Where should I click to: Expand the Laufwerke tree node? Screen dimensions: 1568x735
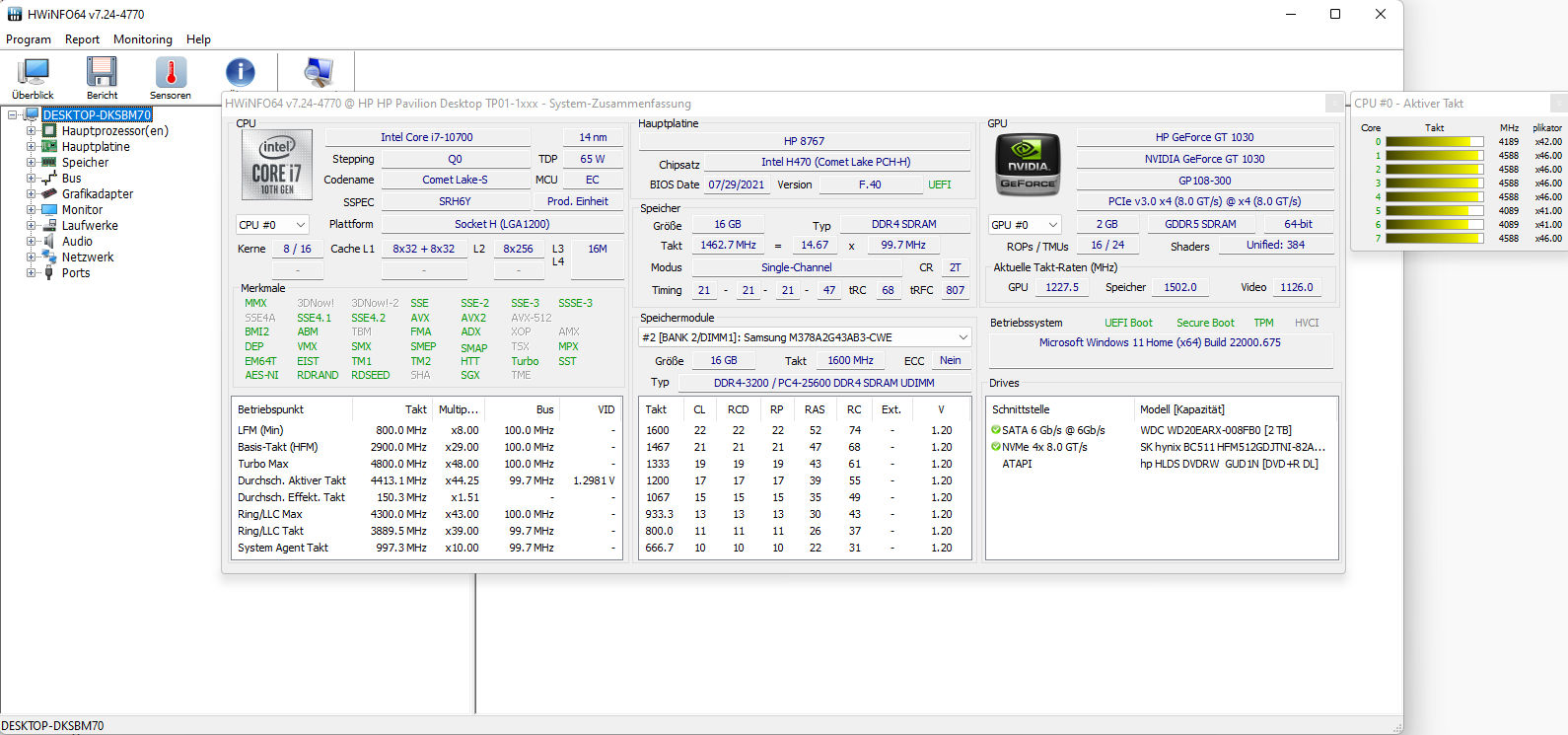(31, 225)
